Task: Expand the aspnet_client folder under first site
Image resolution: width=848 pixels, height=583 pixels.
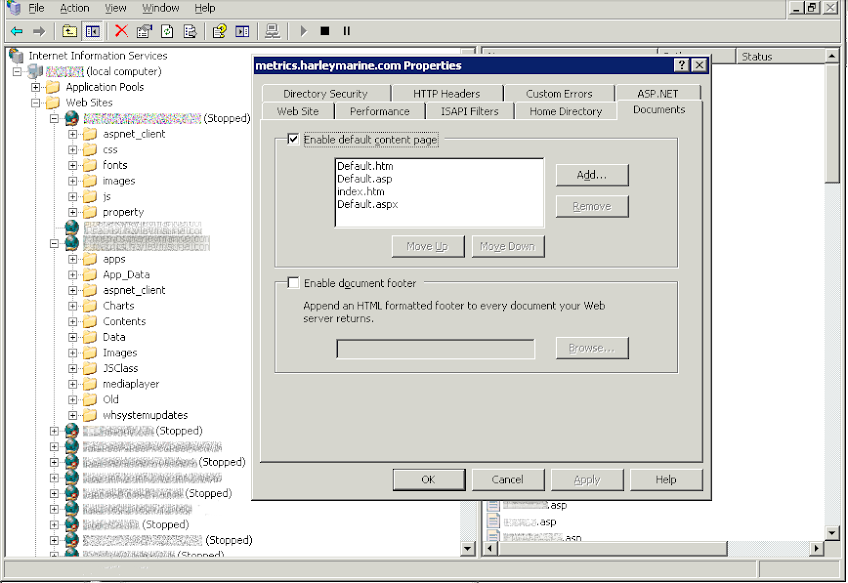Action: [72, 134]
